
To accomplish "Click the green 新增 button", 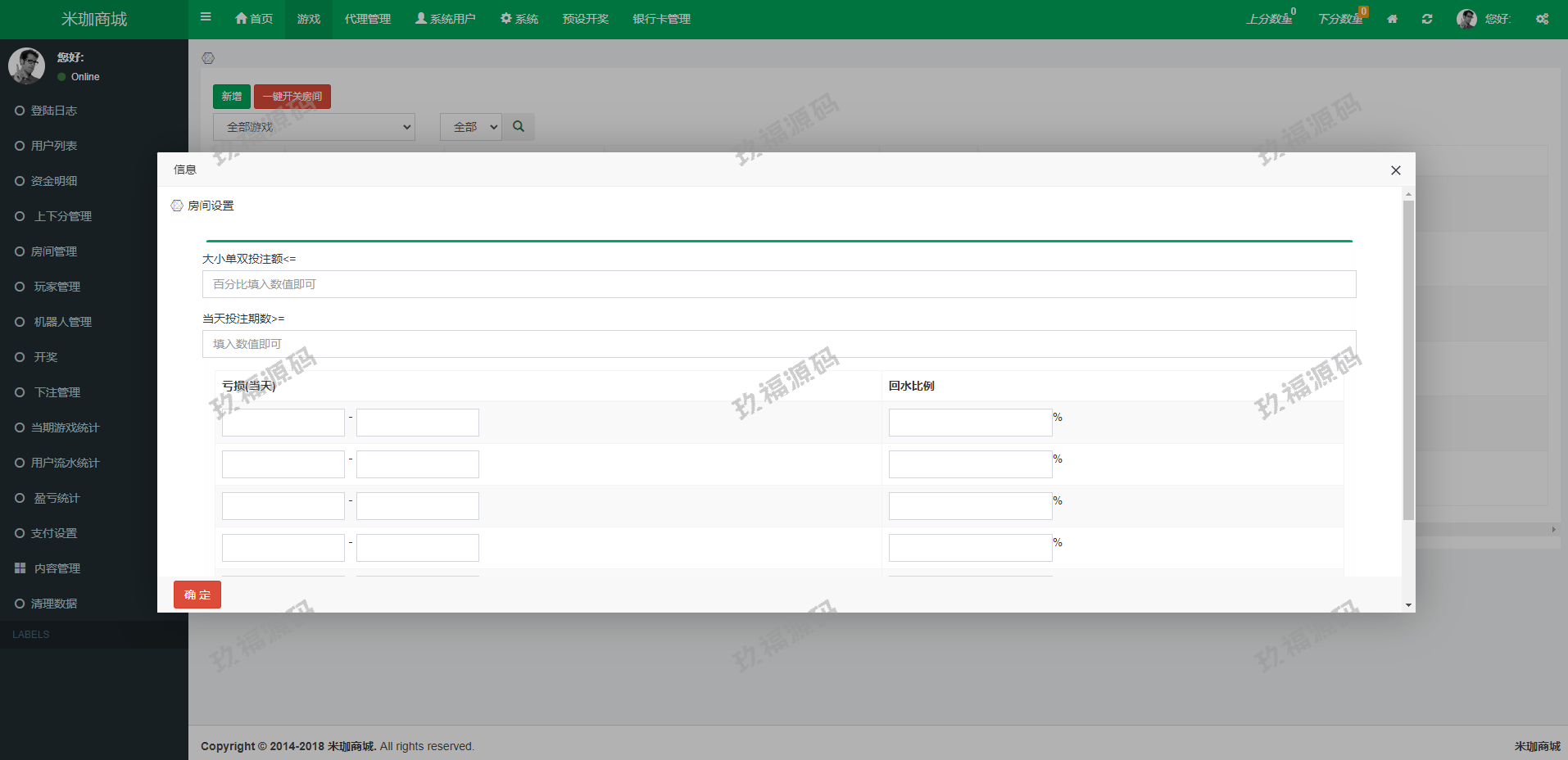I will [231, 97].
